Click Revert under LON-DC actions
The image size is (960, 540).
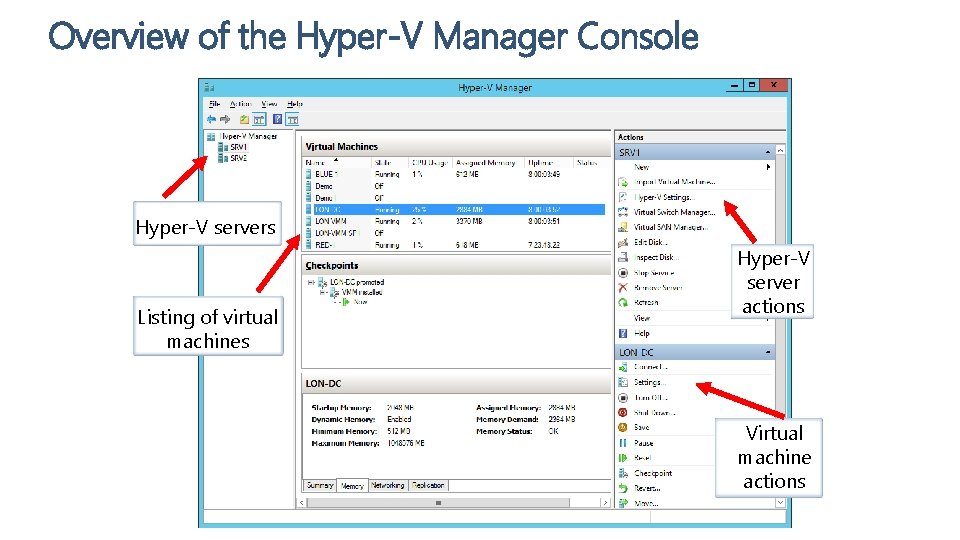pyautogui.click(x=647, y=489)
